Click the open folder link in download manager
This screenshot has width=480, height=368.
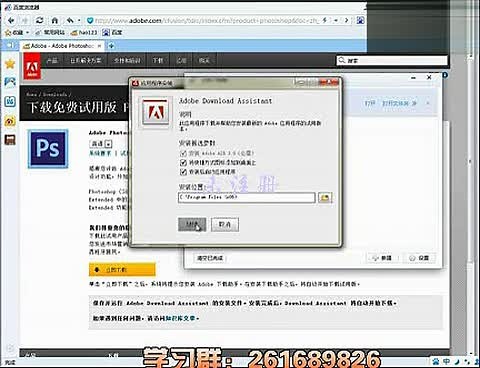[x=396, y=103]
